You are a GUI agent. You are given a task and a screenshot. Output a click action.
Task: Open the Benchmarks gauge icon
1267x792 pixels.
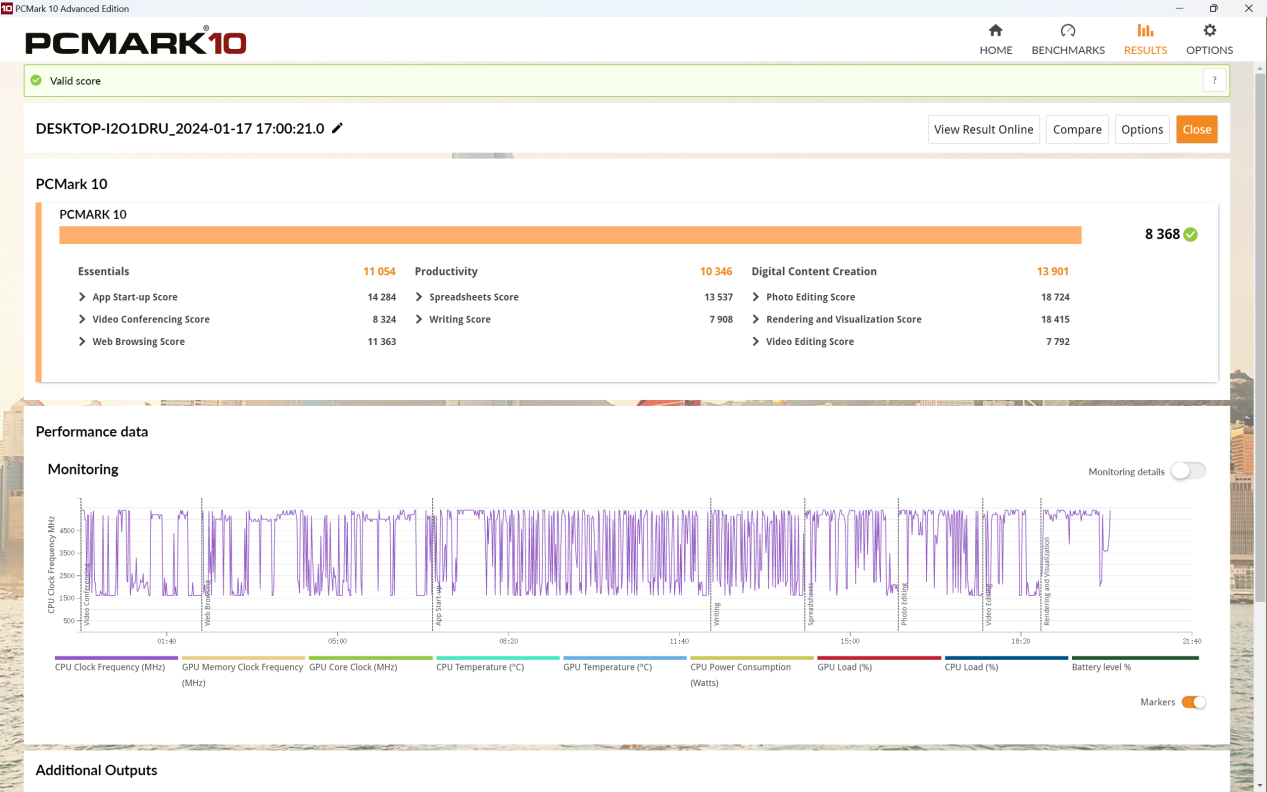tap(1067, 31)
